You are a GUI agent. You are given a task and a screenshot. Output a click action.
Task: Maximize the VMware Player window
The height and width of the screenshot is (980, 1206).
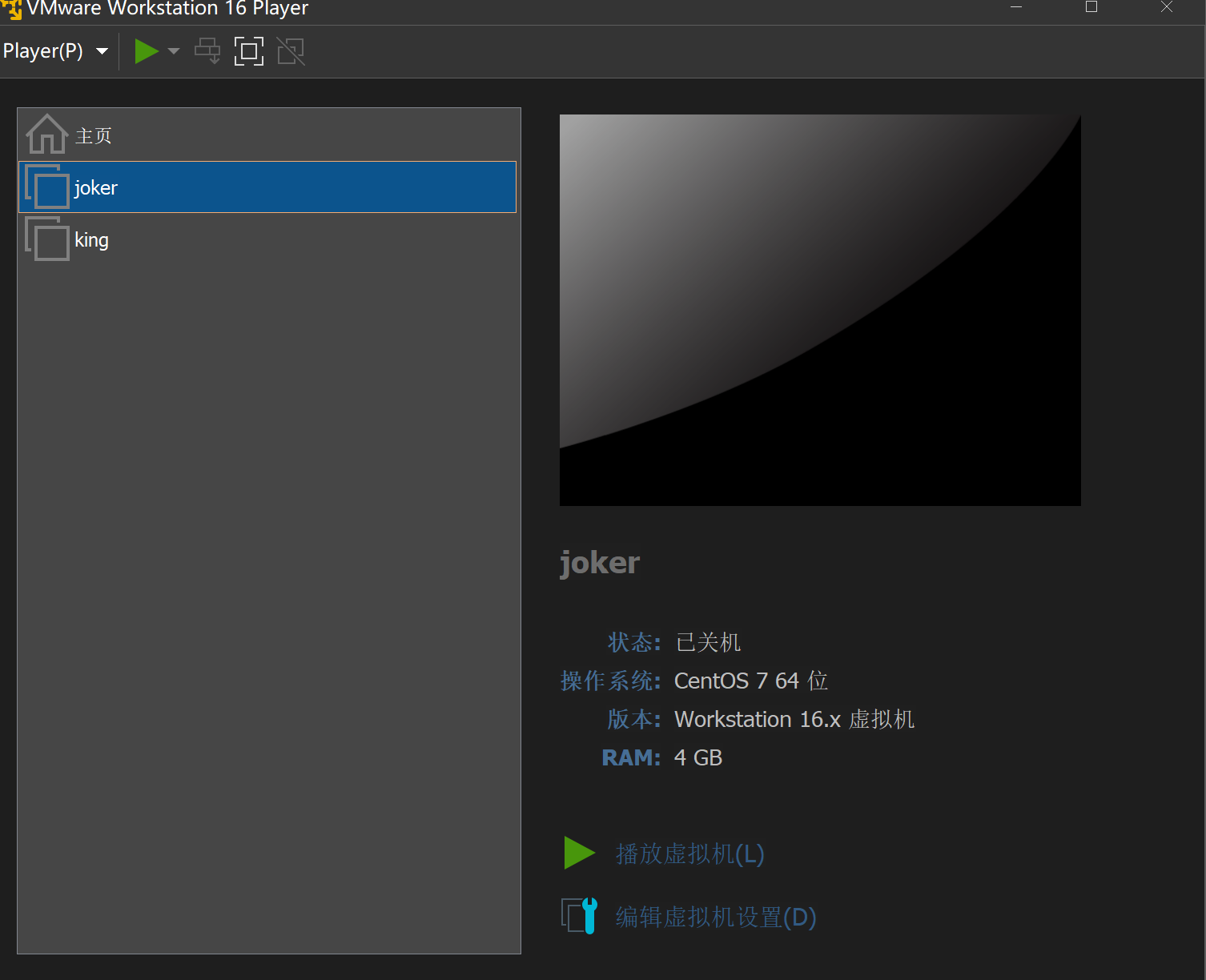(1091, 7)
